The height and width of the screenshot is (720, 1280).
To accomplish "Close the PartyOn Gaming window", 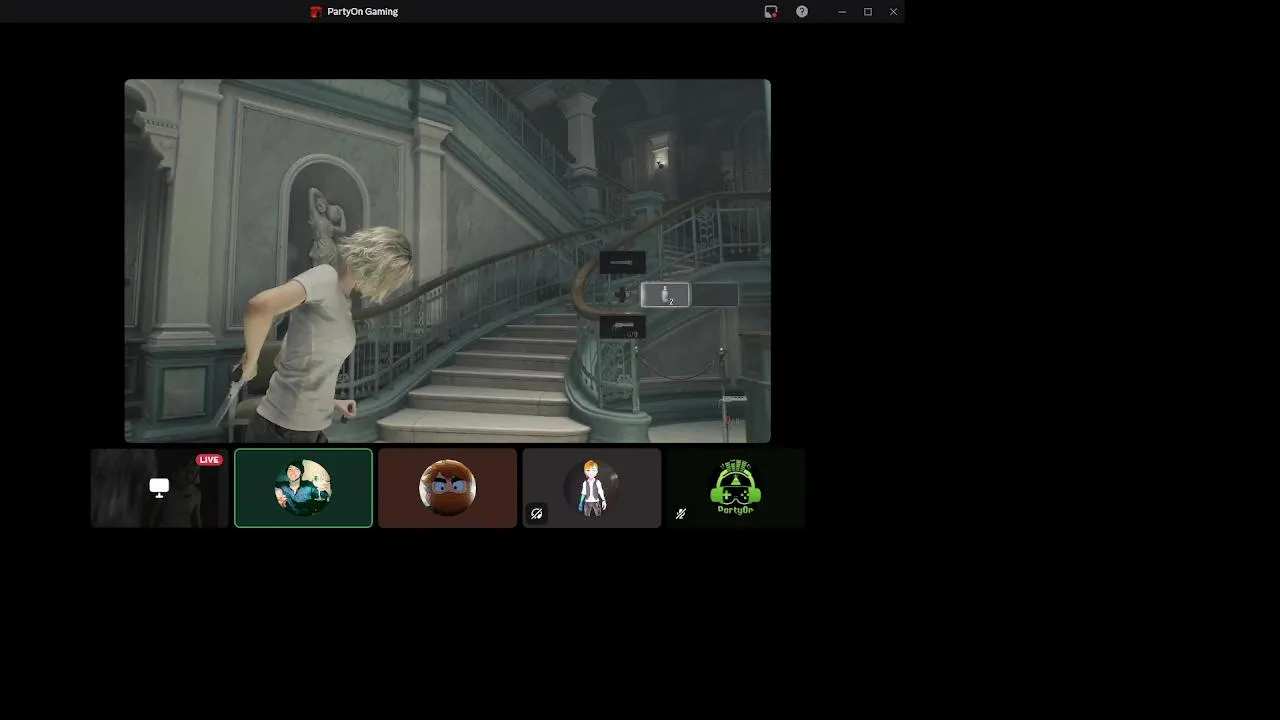I will [x=893, y=12].
